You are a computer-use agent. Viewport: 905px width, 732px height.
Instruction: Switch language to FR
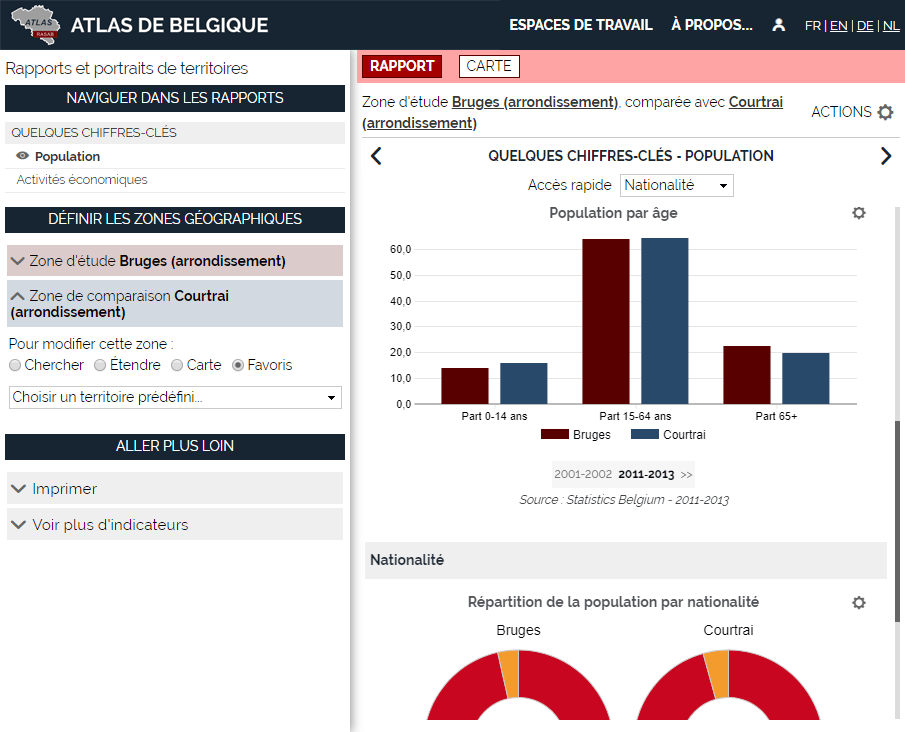(x=813, y=26)
